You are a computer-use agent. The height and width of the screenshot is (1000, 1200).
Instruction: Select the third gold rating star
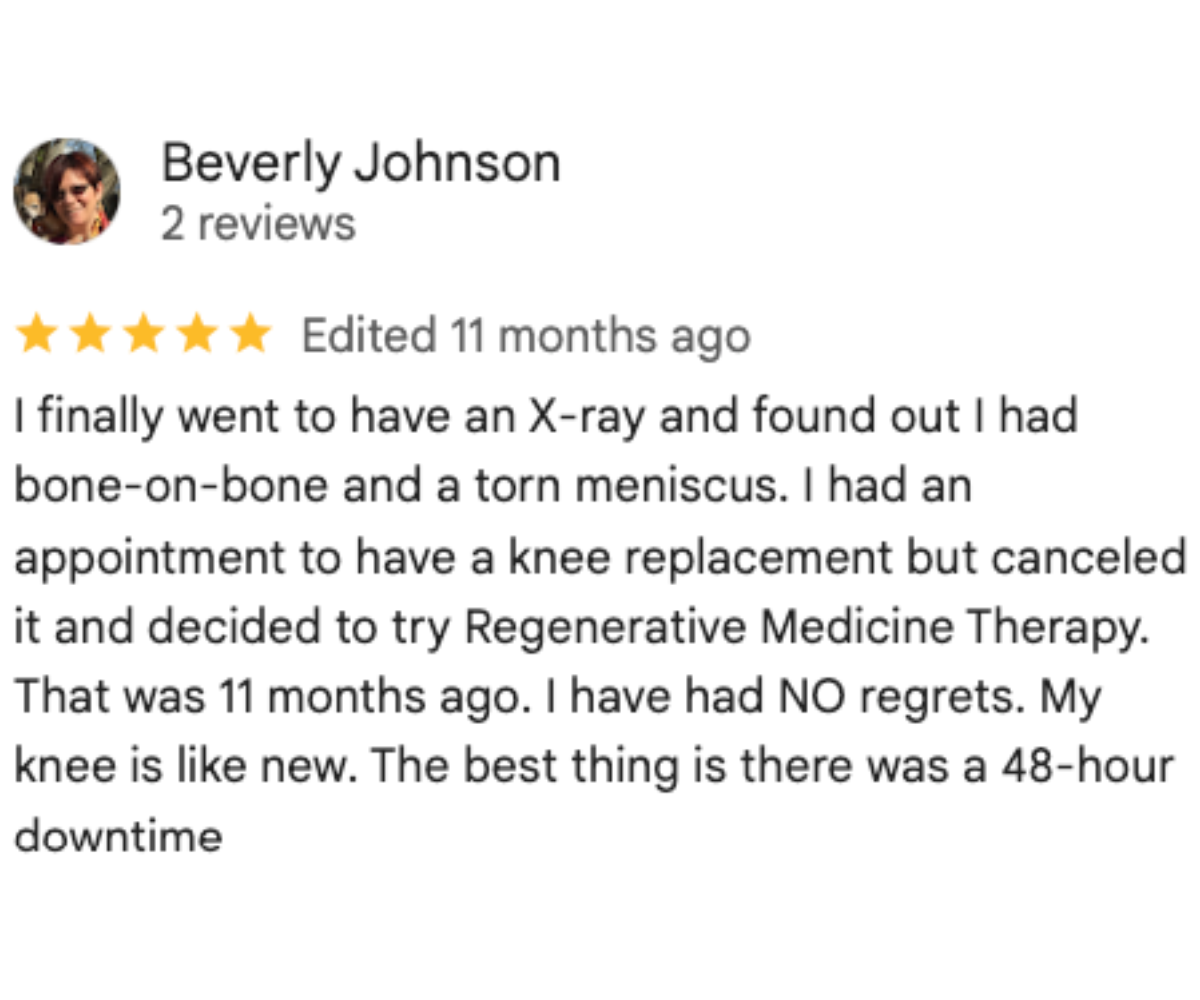[x=144, y=335]
